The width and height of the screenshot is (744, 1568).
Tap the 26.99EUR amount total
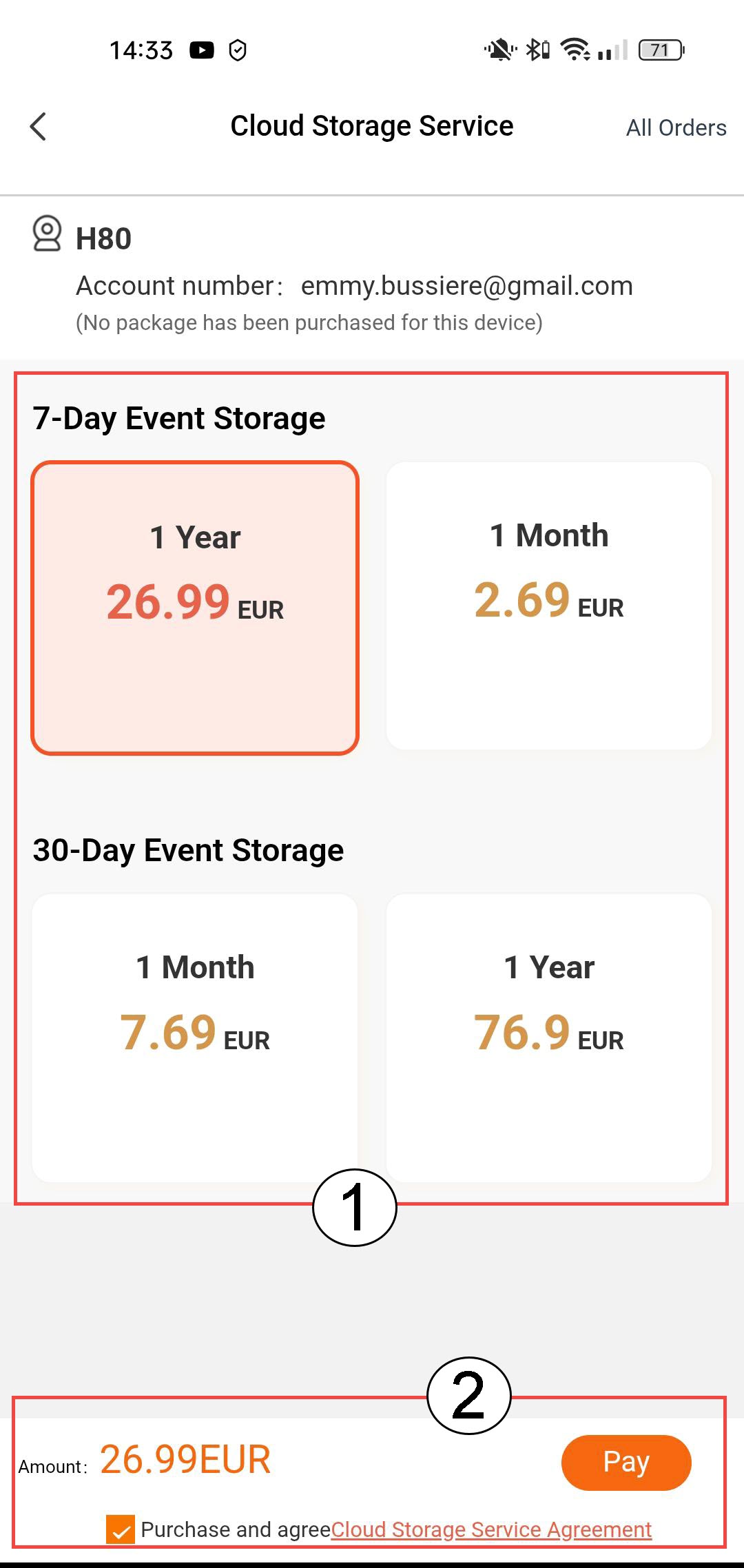185,1460
